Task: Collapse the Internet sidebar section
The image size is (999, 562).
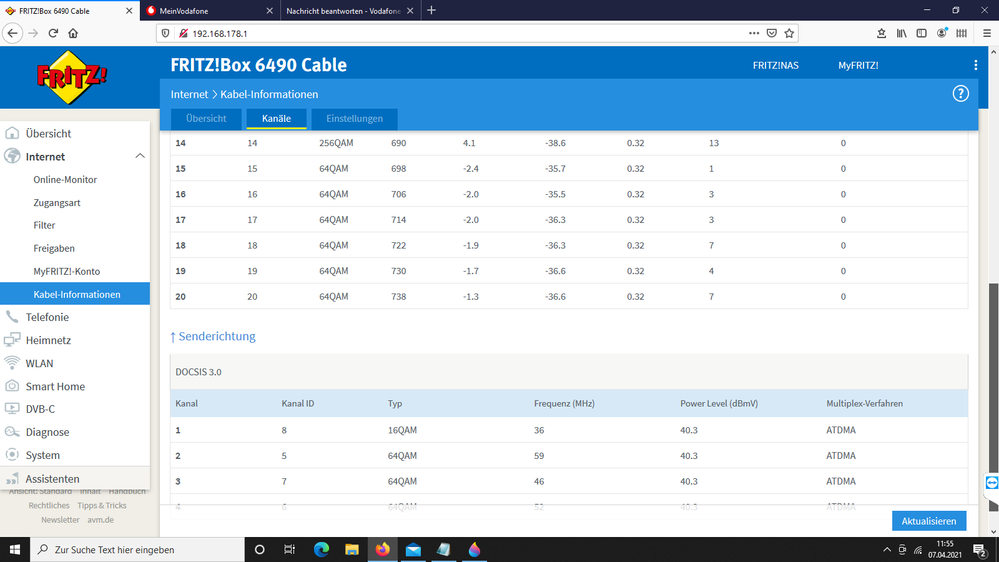Action: coord(140,156)
